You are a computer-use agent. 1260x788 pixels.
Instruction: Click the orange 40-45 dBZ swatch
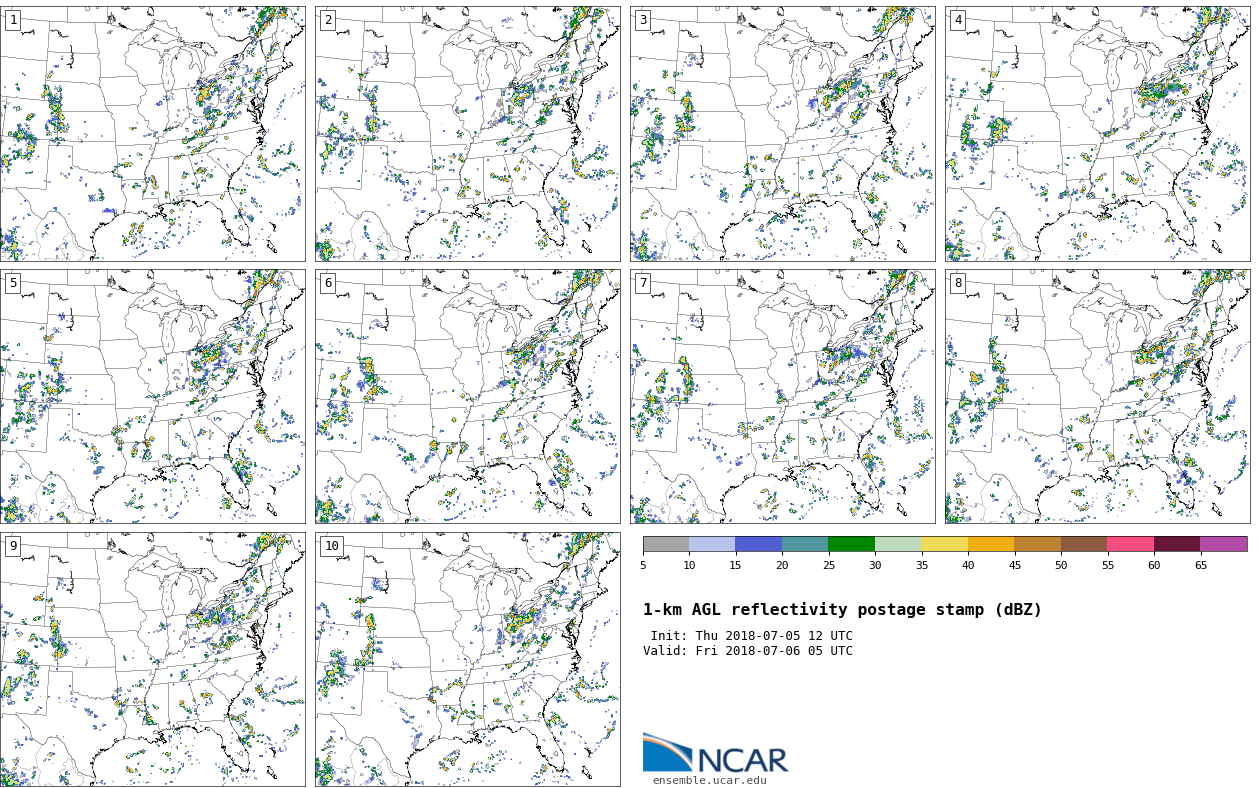(991, 544)
